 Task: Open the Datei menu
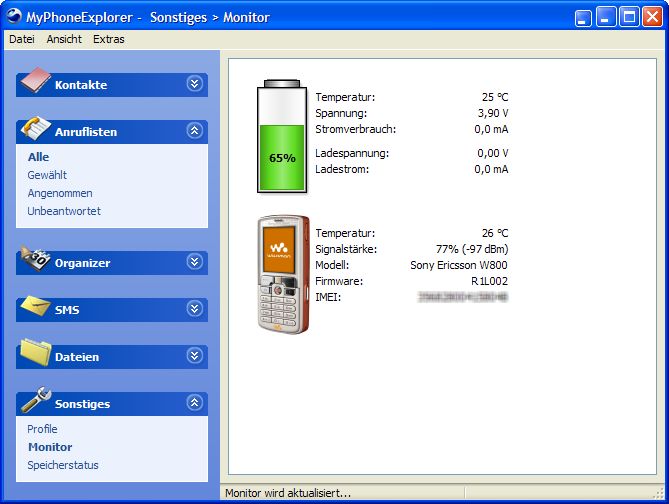point(21,39)
